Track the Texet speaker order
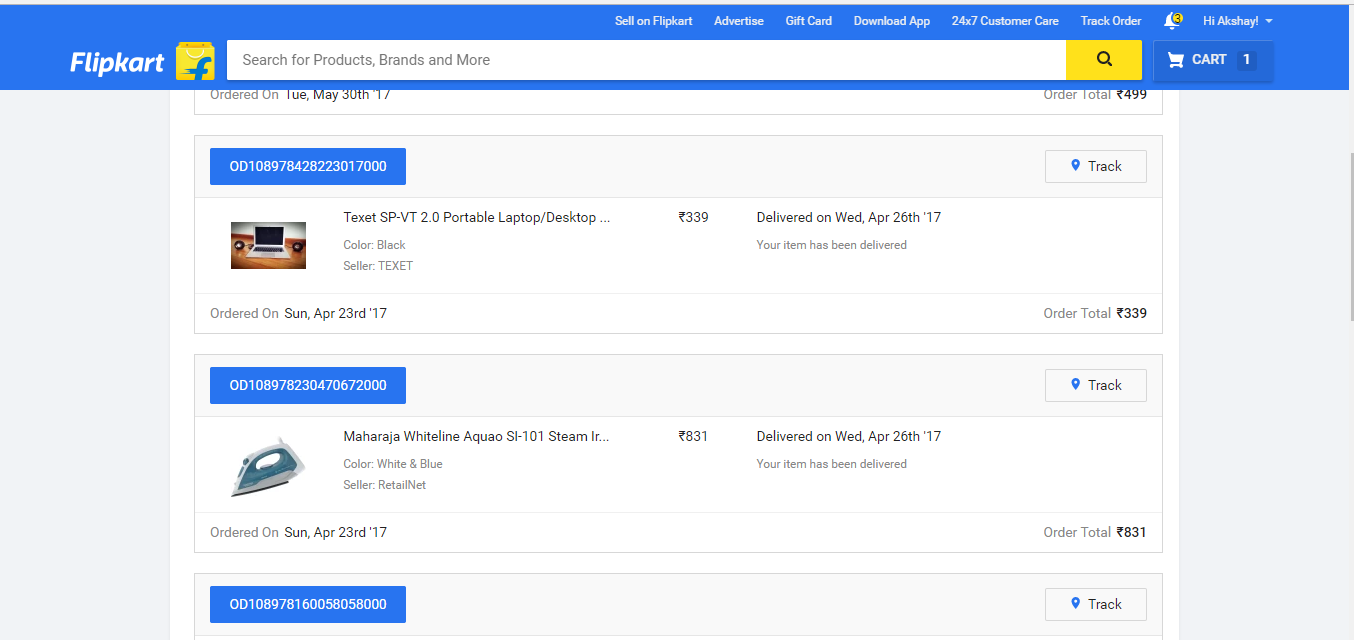1354x640 pixels. click(1096, 166)
